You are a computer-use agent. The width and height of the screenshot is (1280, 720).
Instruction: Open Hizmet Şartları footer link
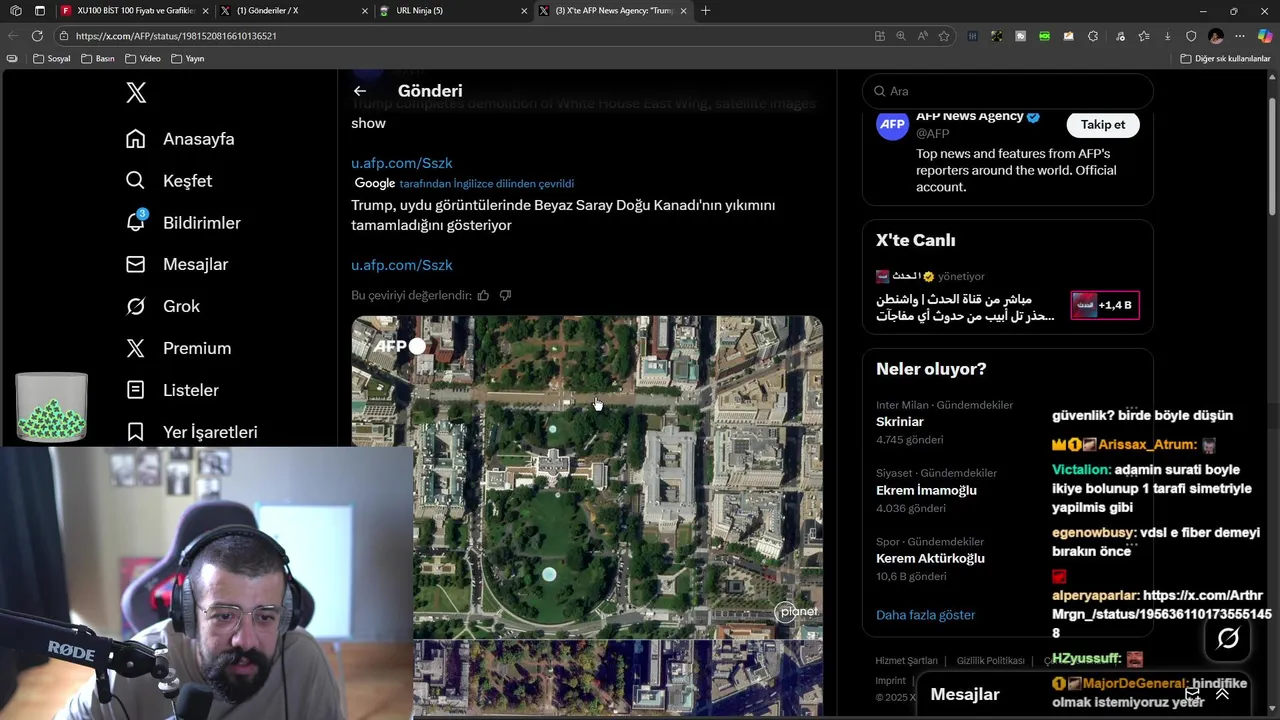coord(906,661)
